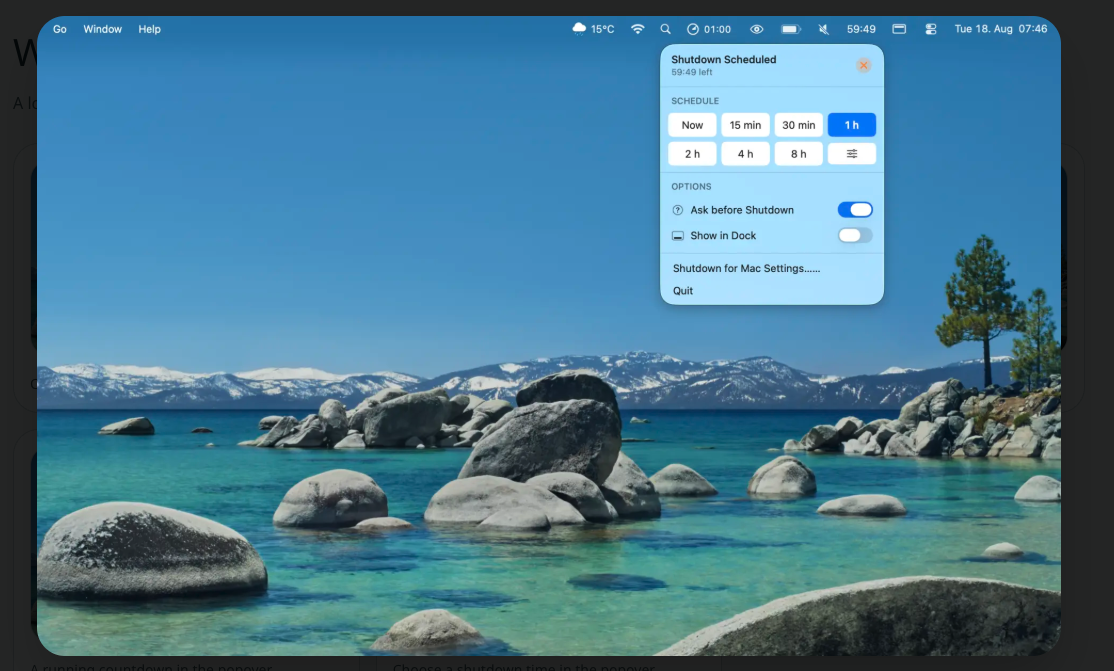
Task: Open the Go menu
Action: pyautogui.click(x=60, y=29)
